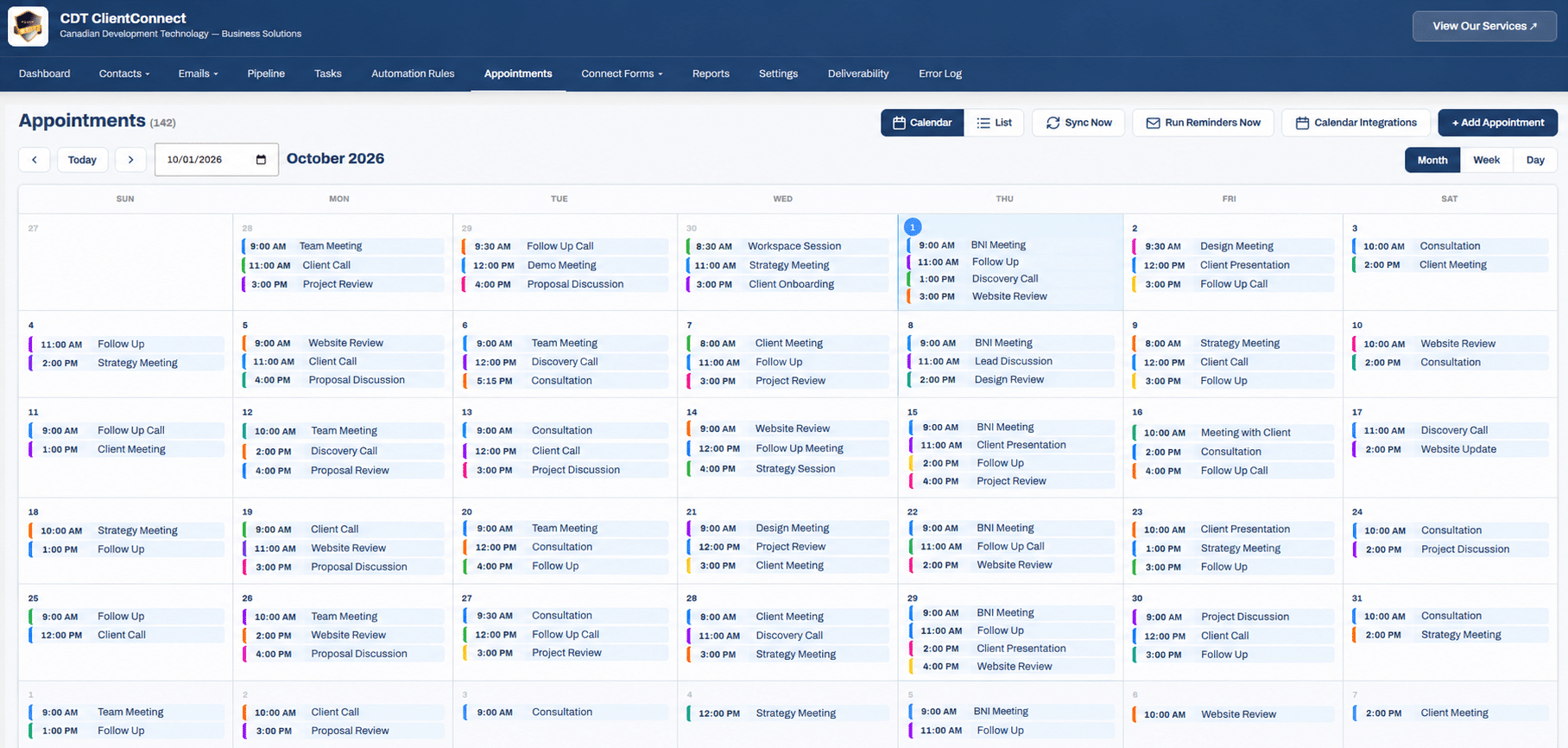
Task: Open November 7 Client Meeting at 2:00 PM
Action: pyautogui.click(x=1451, y=713)
